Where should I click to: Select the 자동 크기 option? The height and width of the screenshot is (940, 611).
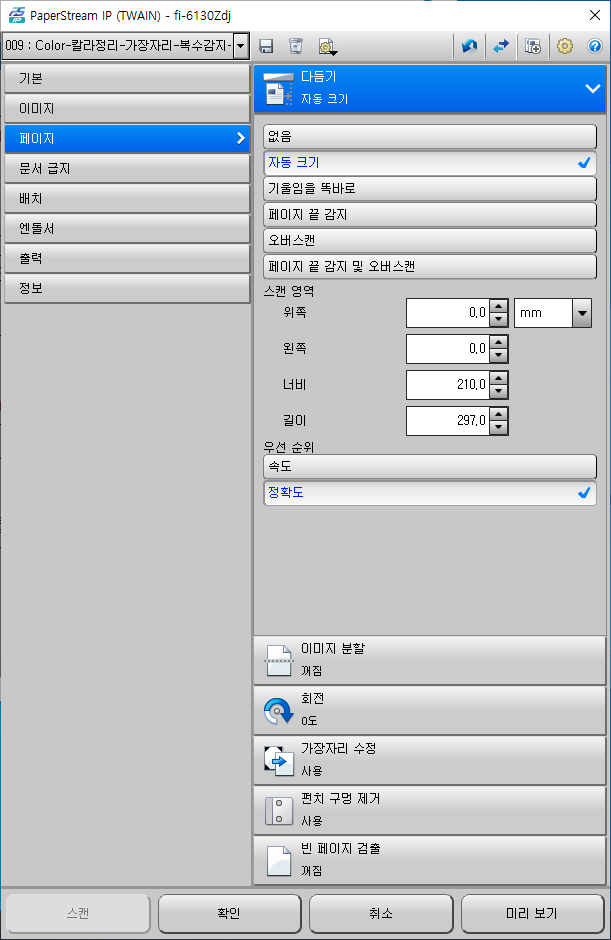click(430, 162)
